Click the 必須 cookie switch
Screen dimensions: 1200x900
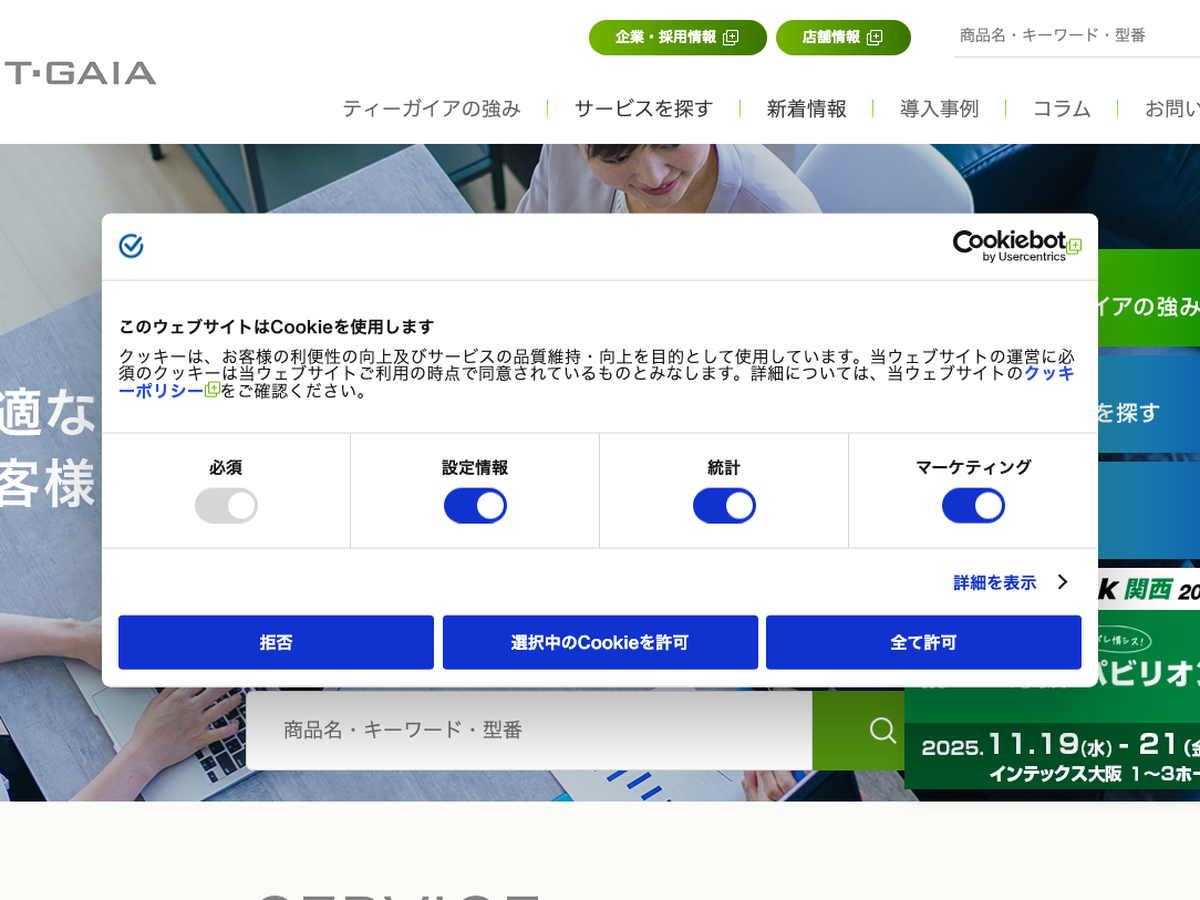226,506
